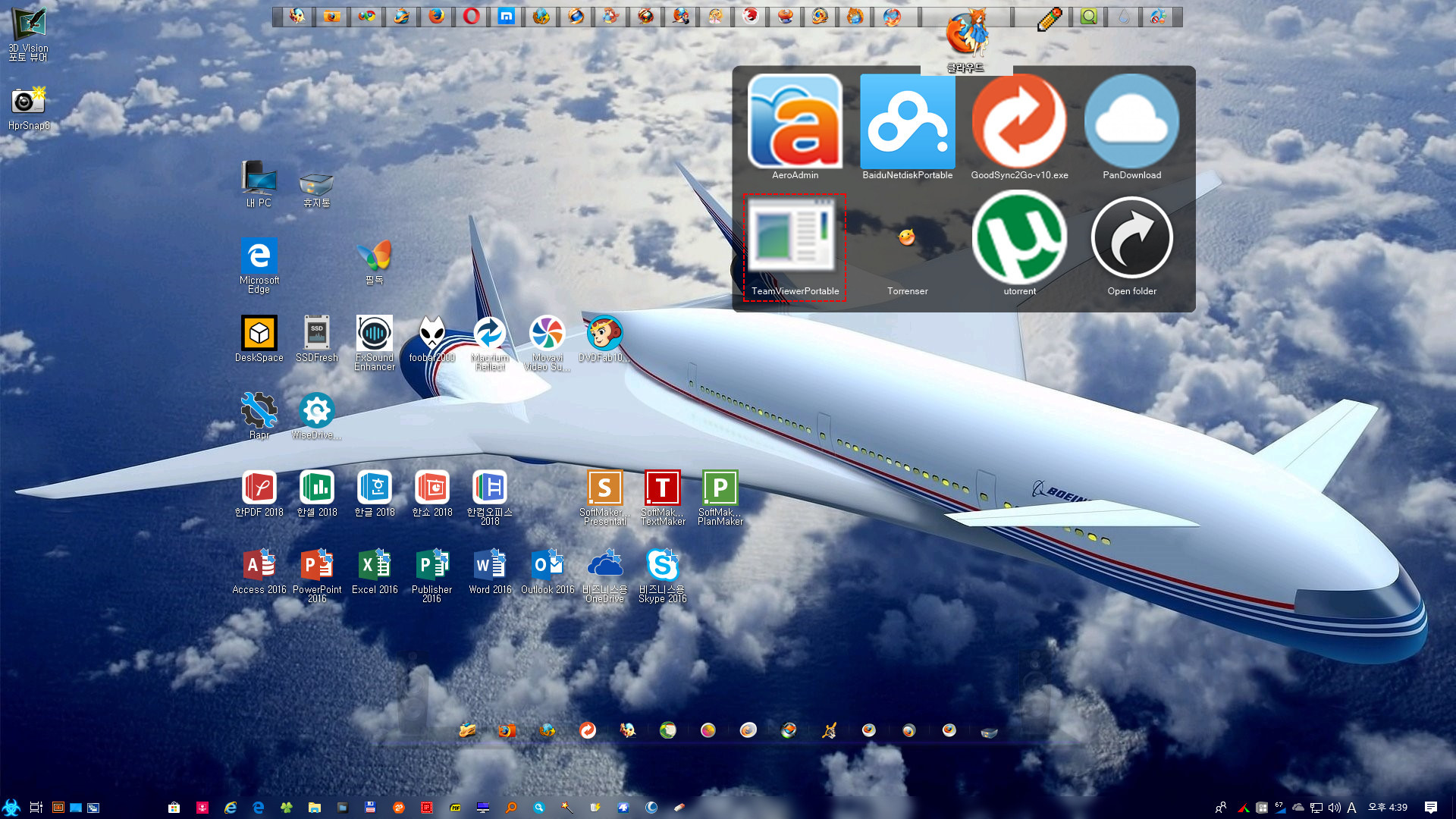Launch Outlook 2016 shortcut
The height and width of the screenshot is (819, 1456).
click(x=547, y=571)
